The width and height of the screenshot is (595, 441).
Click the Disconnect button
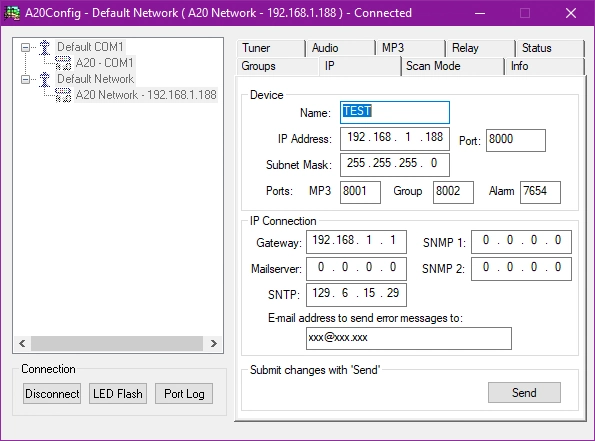pos(52,394)
